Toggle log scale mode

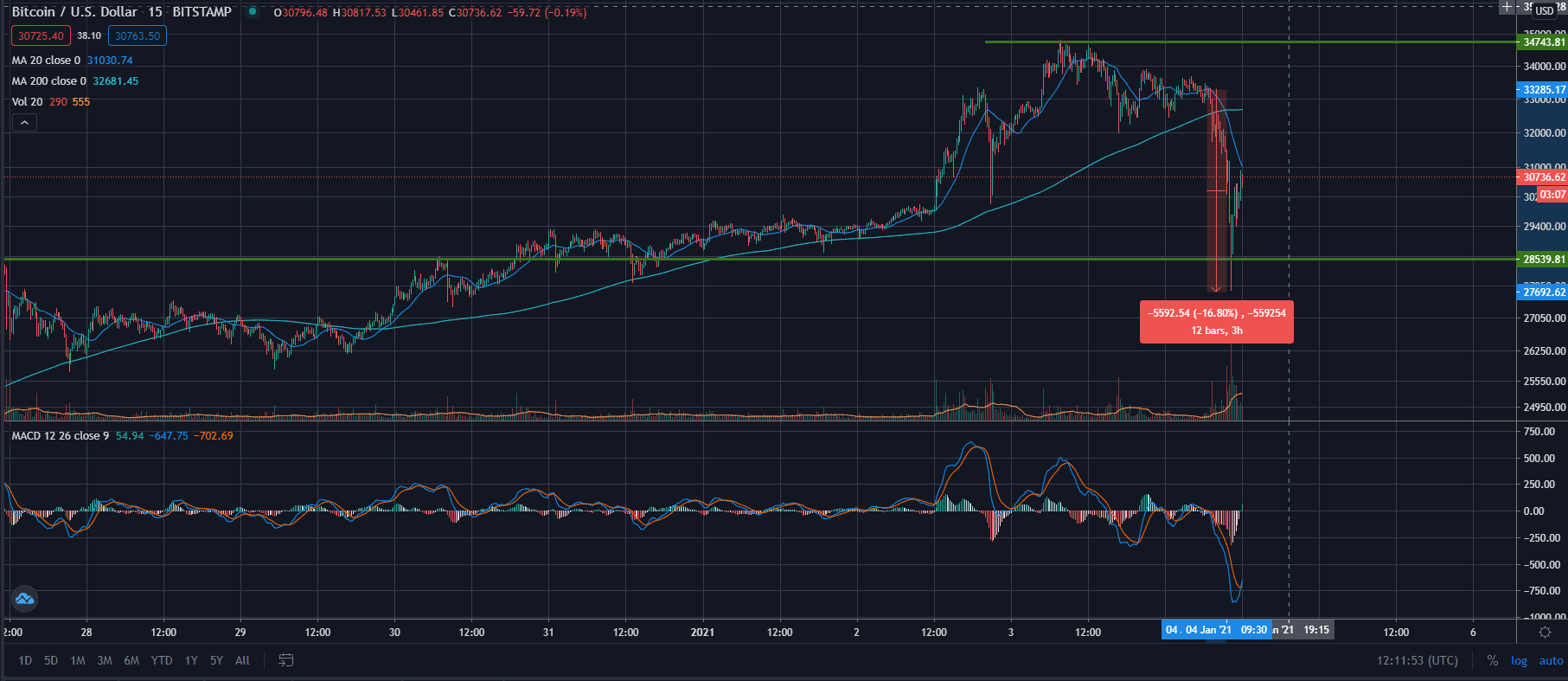(x=1519, y=660)
